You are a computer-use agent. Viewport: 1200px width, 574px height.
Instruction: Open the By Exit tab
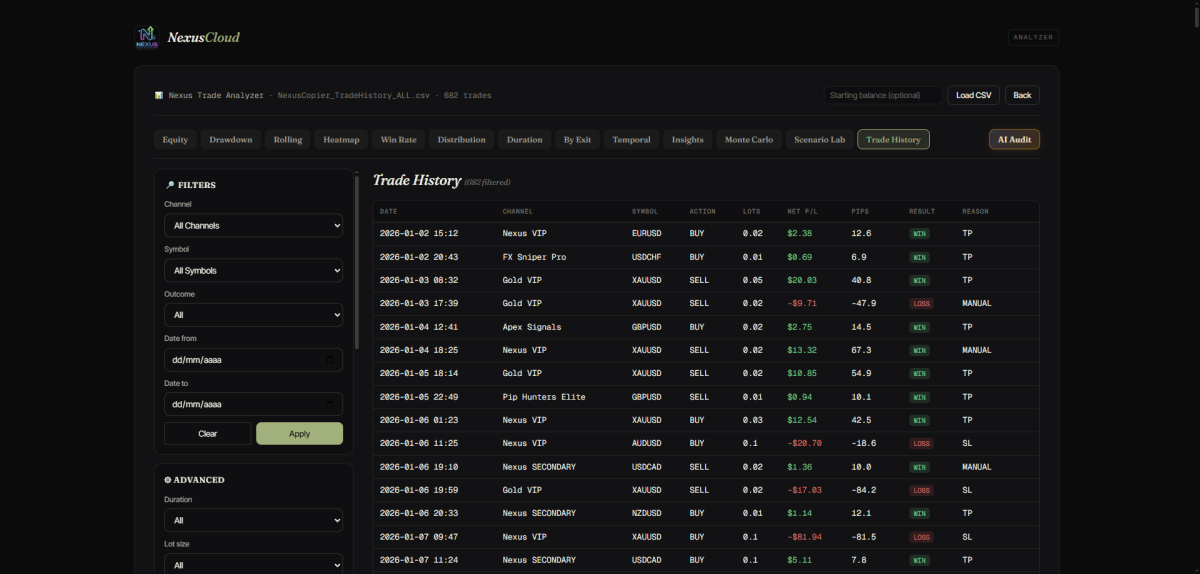577,139
